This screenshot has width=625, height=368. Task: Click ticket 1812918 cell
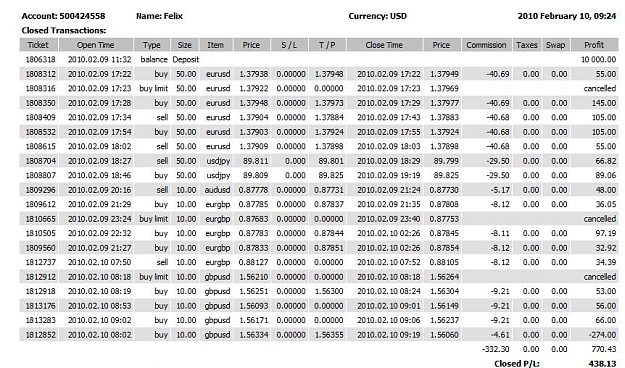(x=41, y=291)
